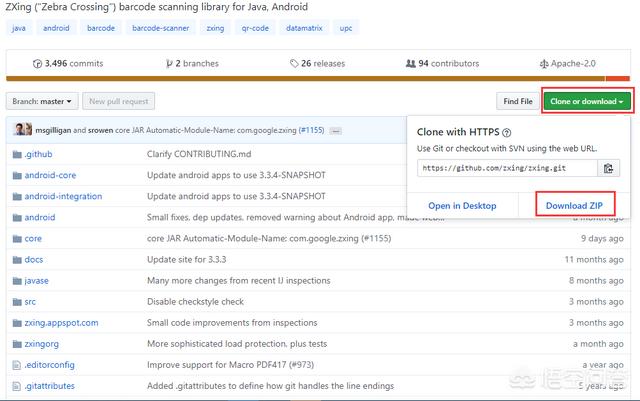Open commit 'Small code improvements from inspections'
This screenshot has width=640, height=401.
tap(232, 323)
